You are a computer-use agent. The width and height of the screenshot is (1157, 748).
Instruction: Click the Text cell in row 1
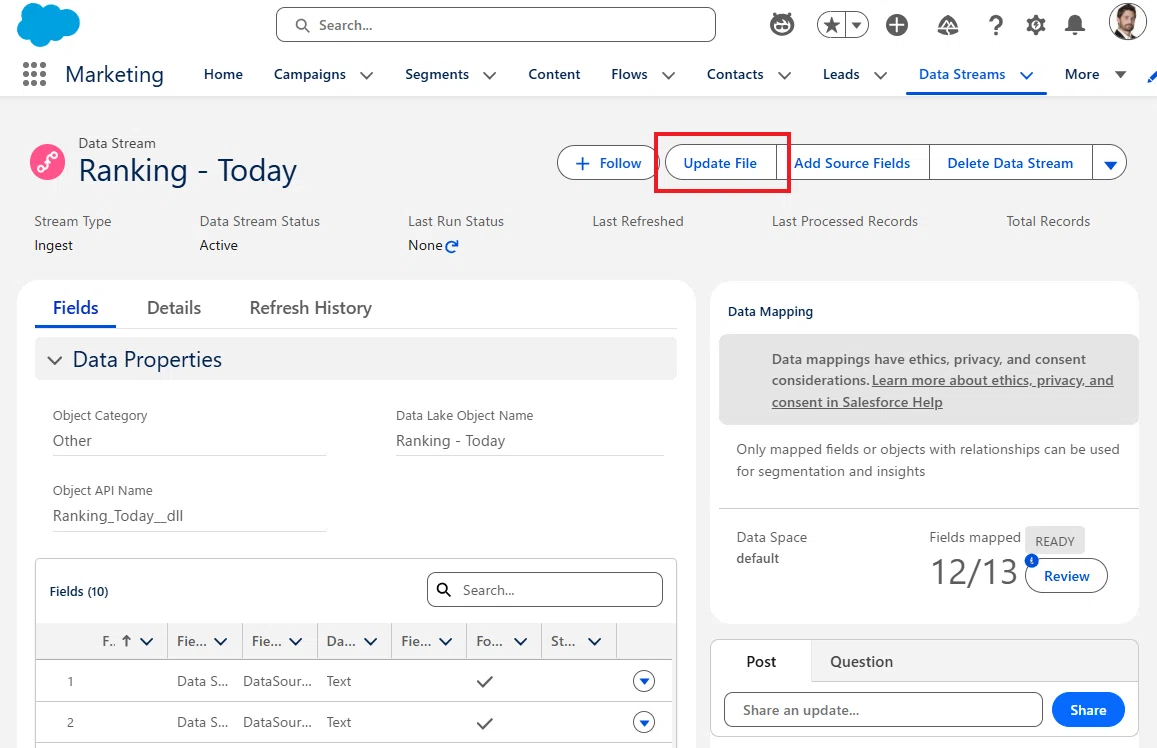pyautogui.click(x=339, y=682)
